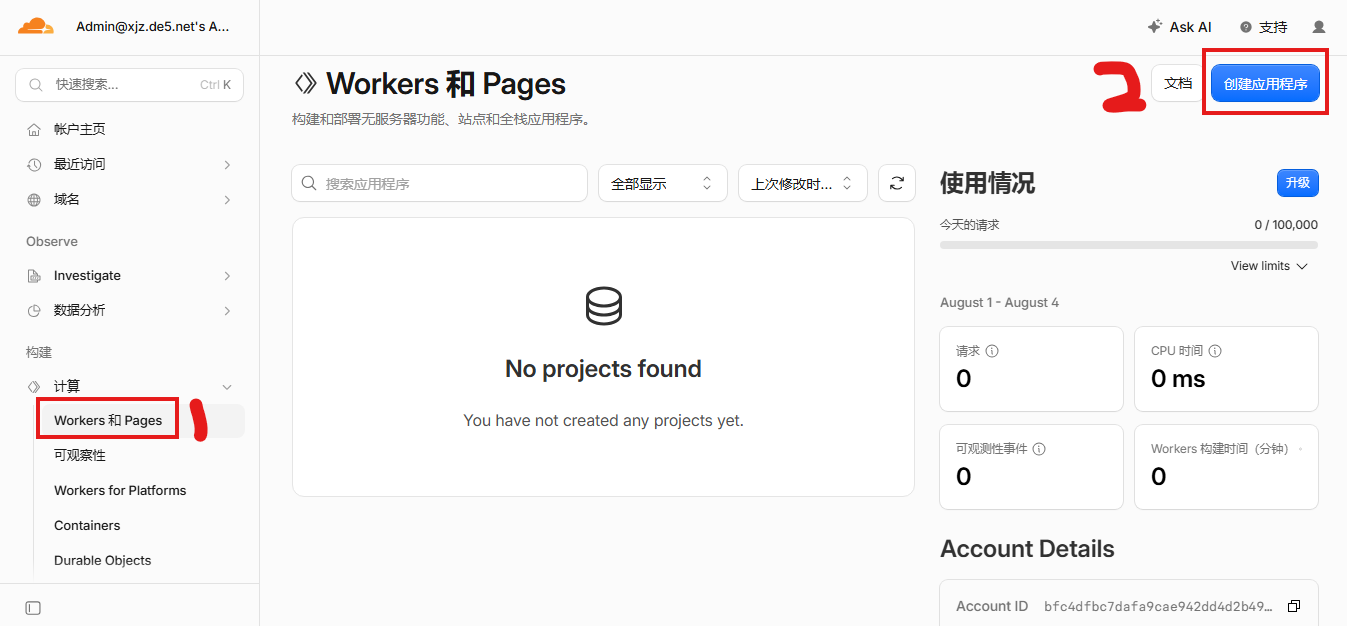Click the 快速搜索 quick search field
The width and height of the screenshot is (1347, 626).
130,85
